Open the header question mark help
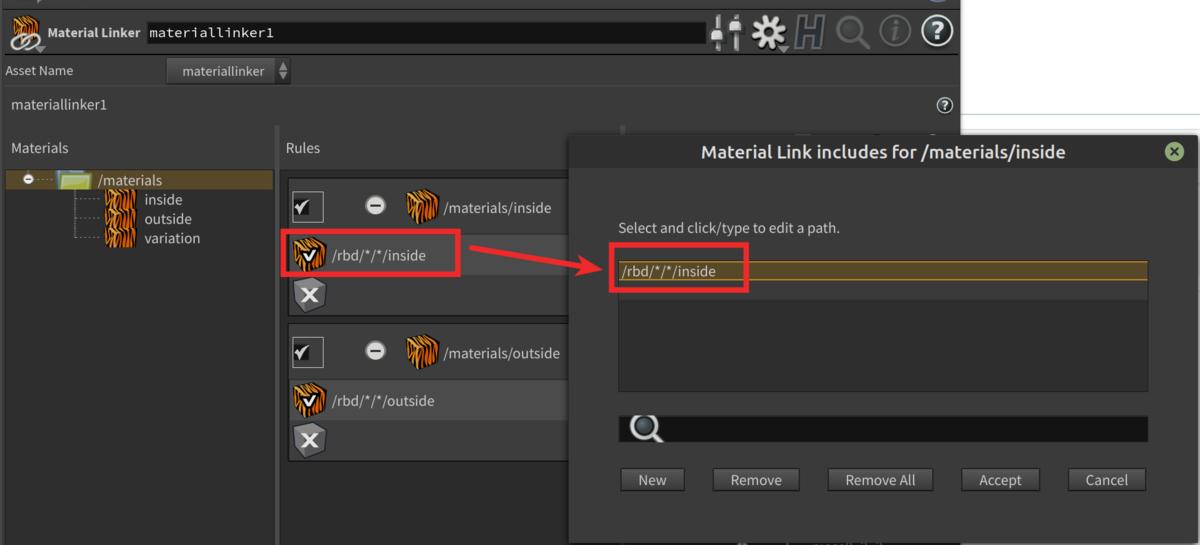 937,32
